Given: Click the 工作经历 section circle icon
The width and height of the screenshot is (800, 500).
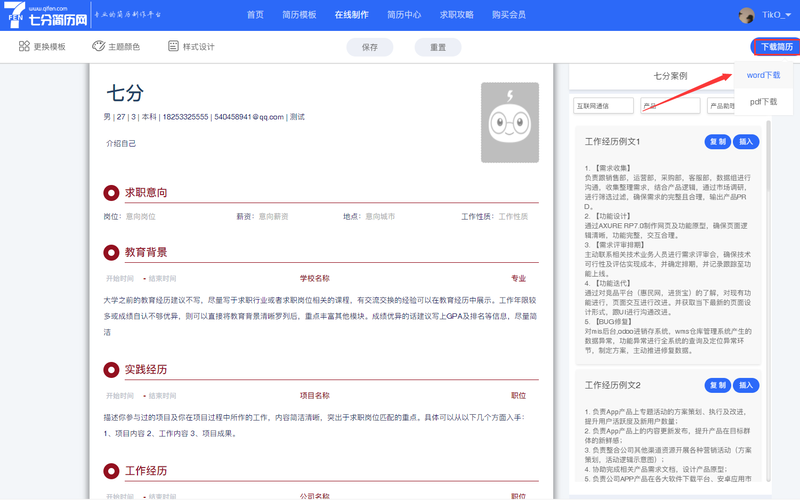Looking at the screenshot, I should [x=111, y=471].
